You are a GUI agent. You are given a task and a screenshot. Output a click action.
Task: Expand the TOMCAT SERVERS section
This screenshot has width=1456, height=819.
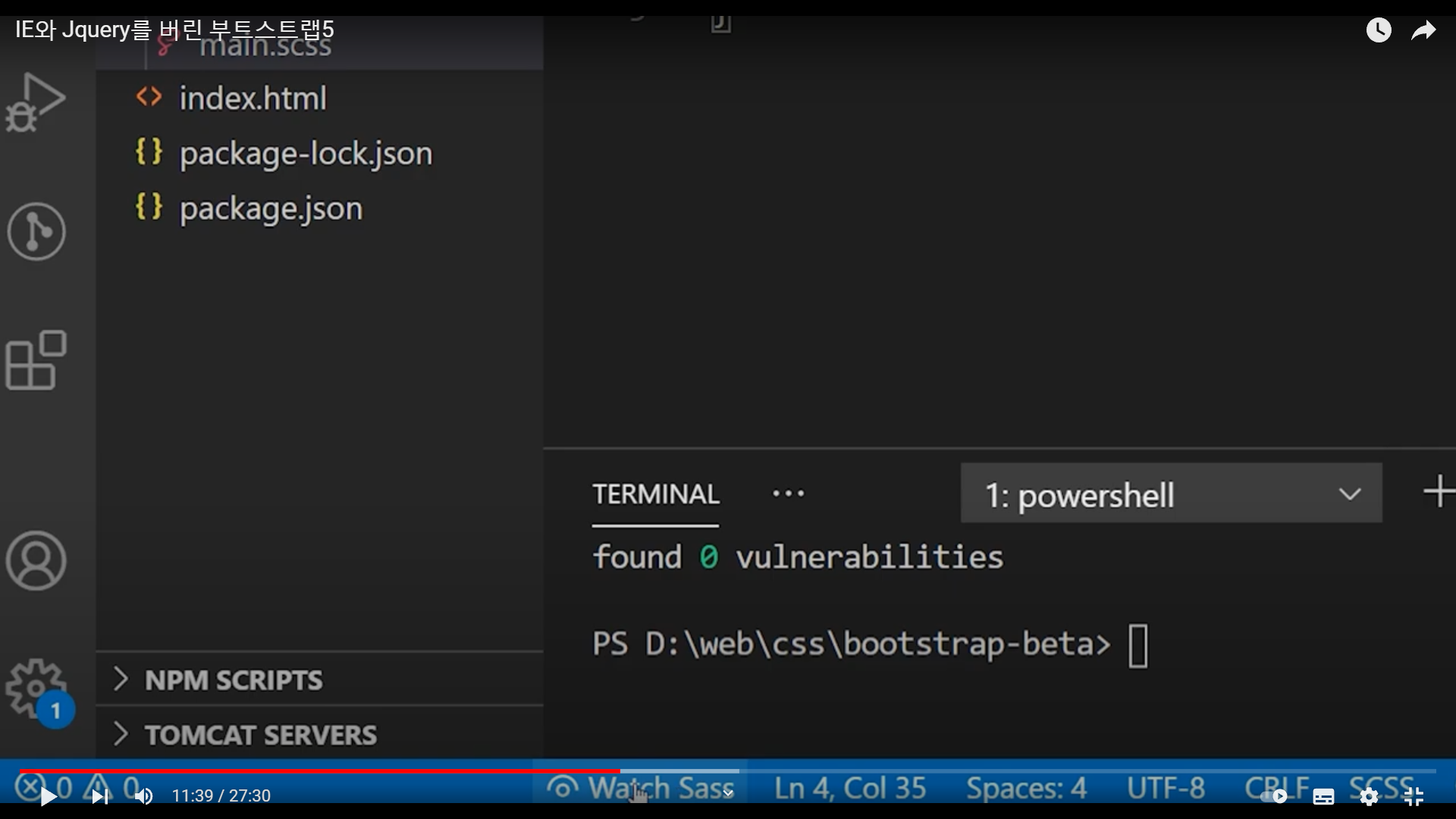point(318,734)
